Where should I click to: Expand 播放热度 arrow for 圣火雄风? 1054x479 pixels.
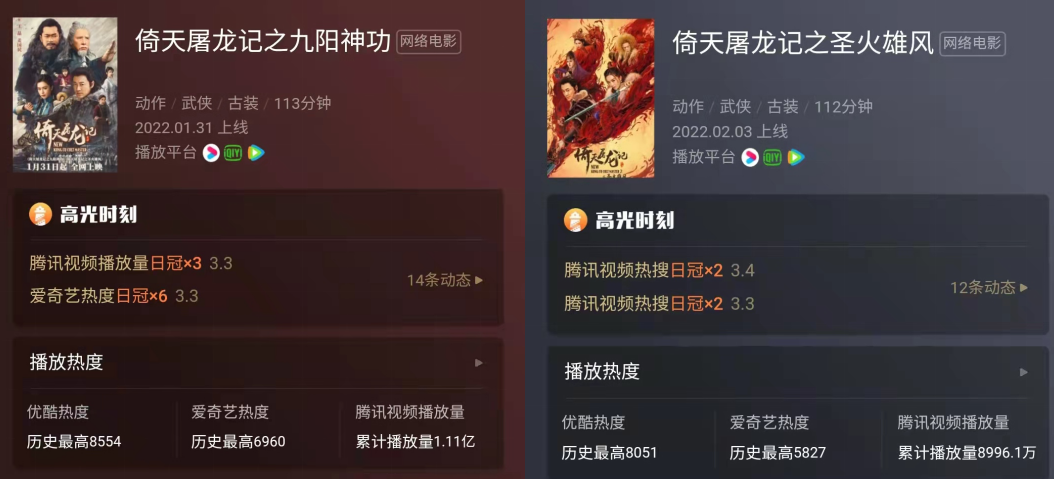point(1023,372)
